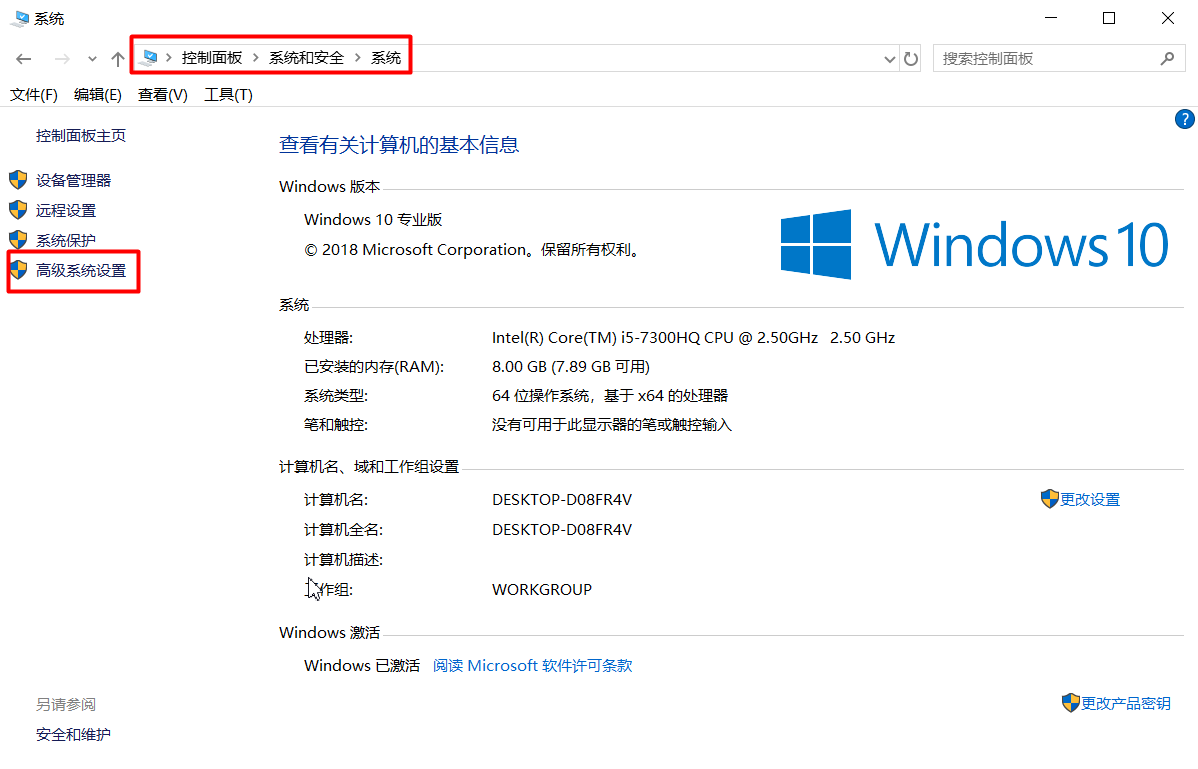The width and height of the screenshot is (1198, 769).
Task: Open the 工具(T) menu
Action: click(228, 95)
